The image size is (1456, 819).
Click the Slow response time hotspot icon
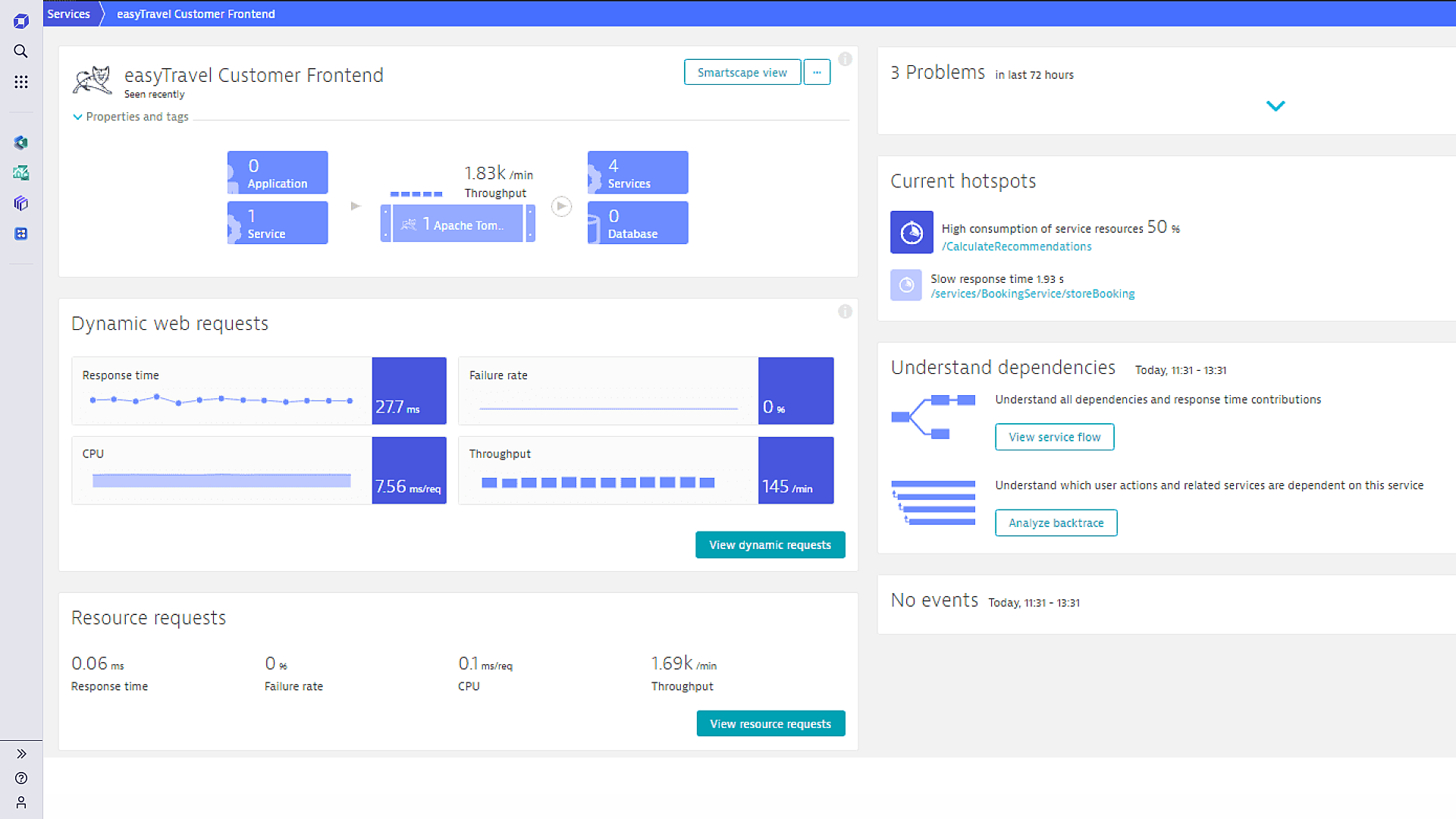[x=906, y=285]
